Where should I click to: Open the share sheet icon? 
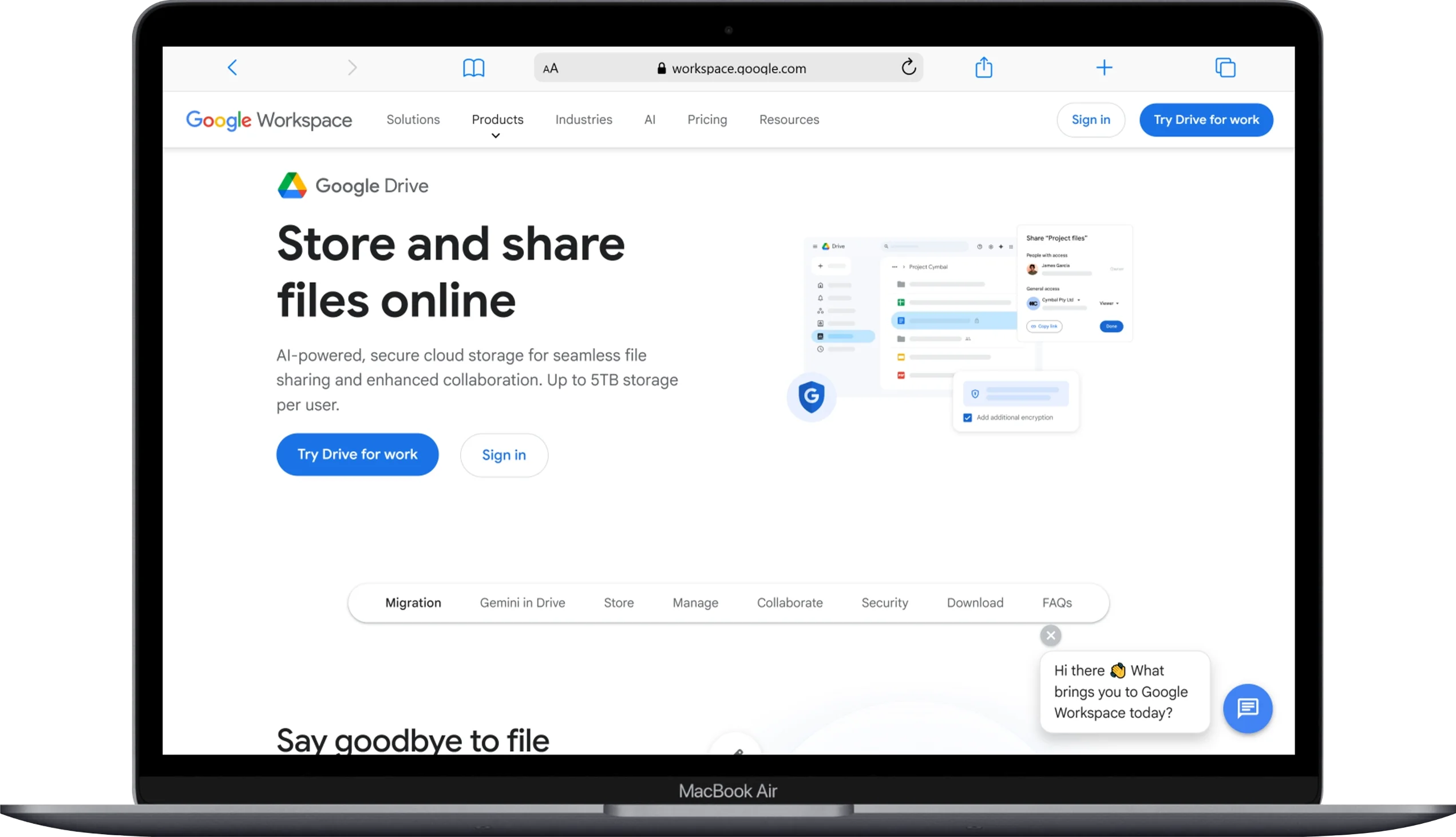pyautogui.click(x=984, y=67)
